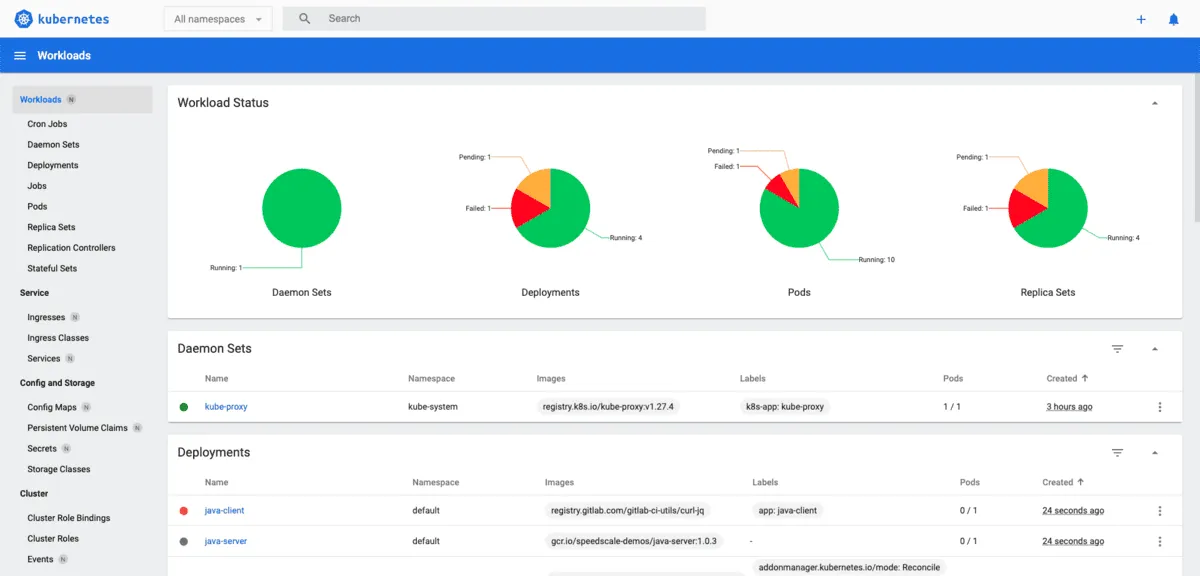Screen dimensions: 1200x576
Task: Open the filter icon on Deployments panel
Action: [1117, 452]
